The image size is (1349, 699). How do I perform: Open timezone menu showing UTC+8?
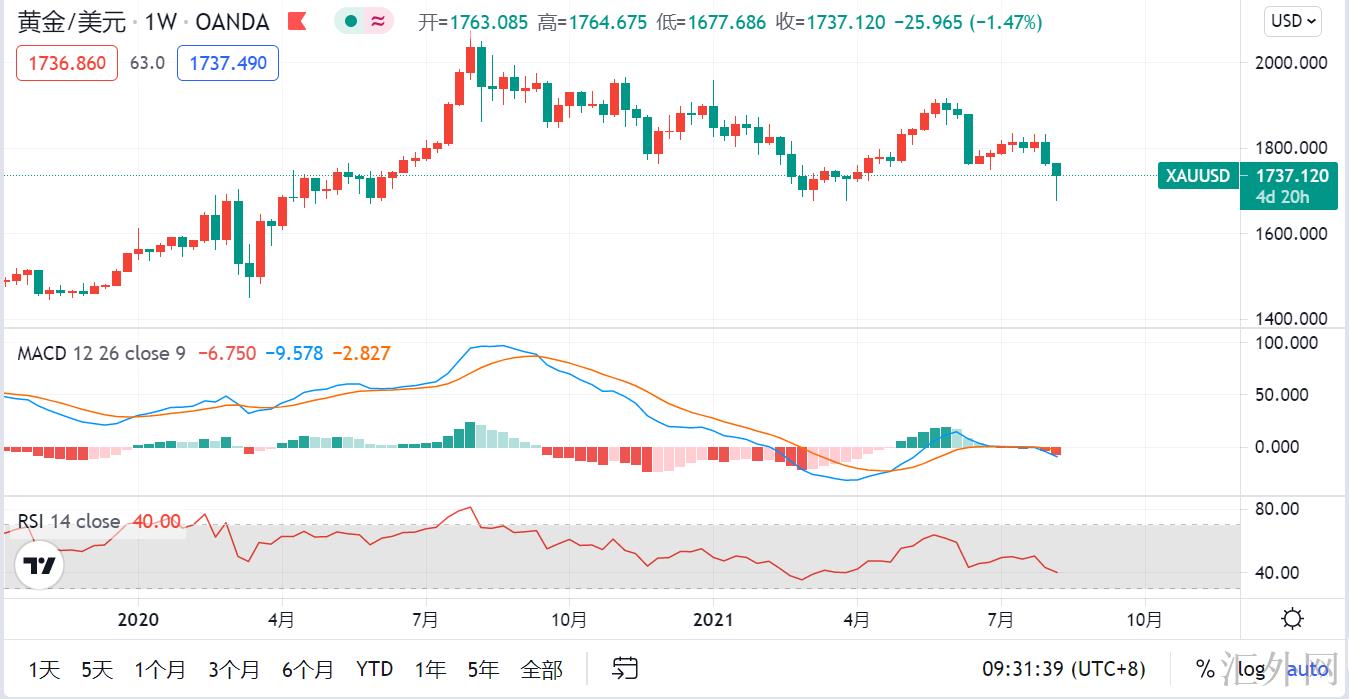1063,669
